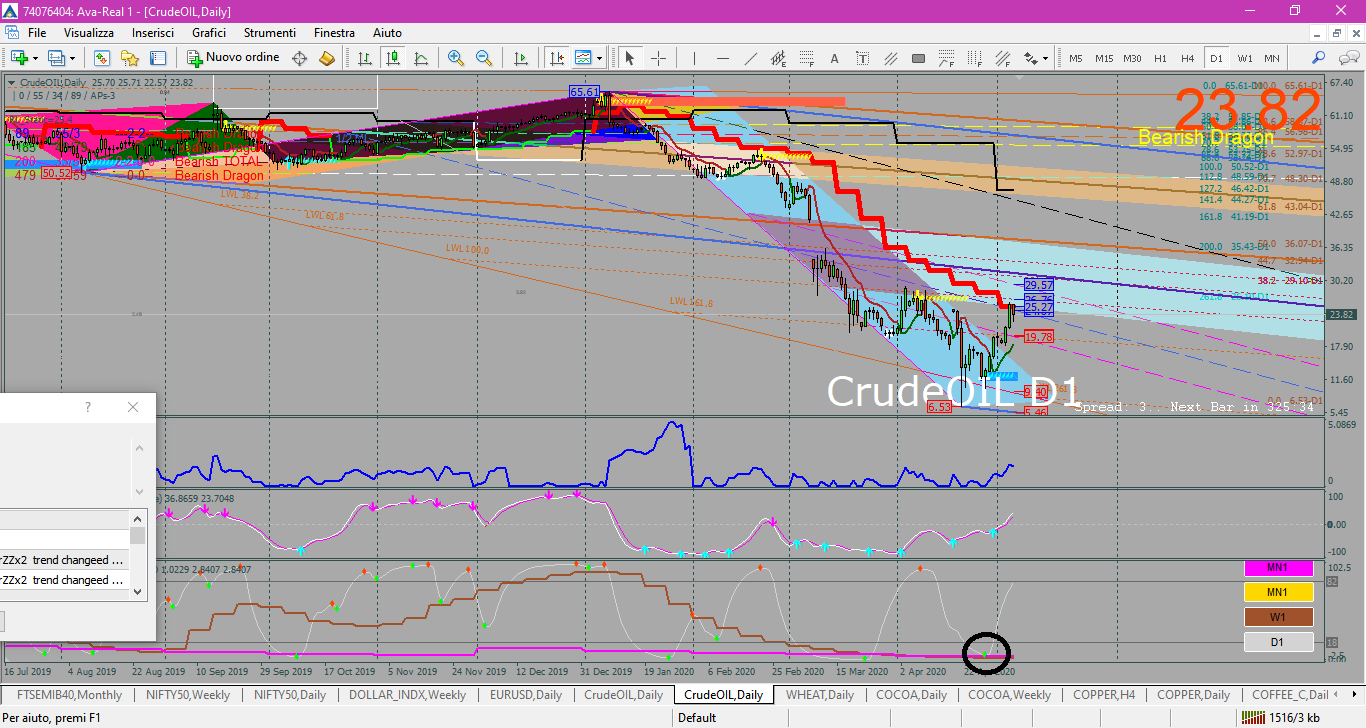Click the dialog's question mark help button
This screenshot has height=728, width=1366.
tap(88, 407)
